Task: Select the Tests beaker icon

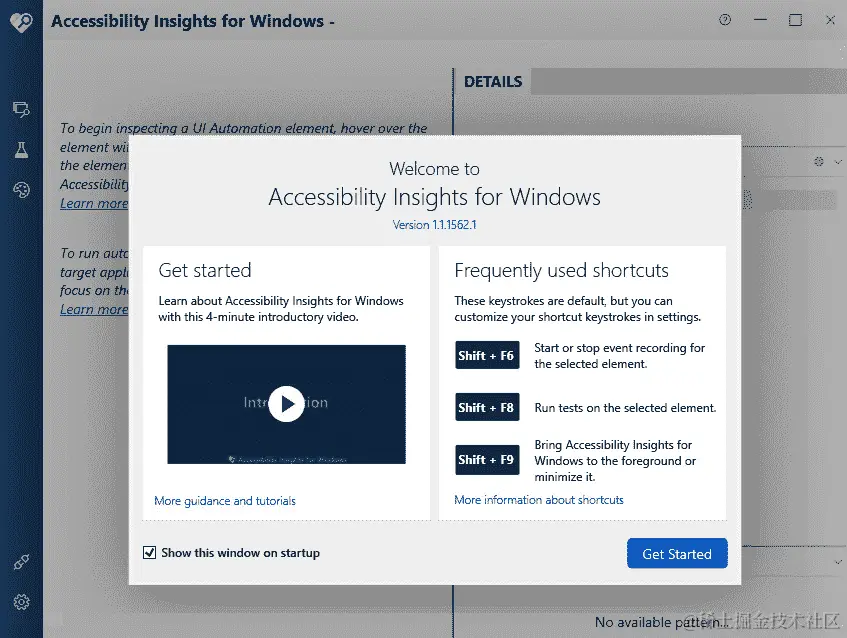Action: (x=21, y=149)
